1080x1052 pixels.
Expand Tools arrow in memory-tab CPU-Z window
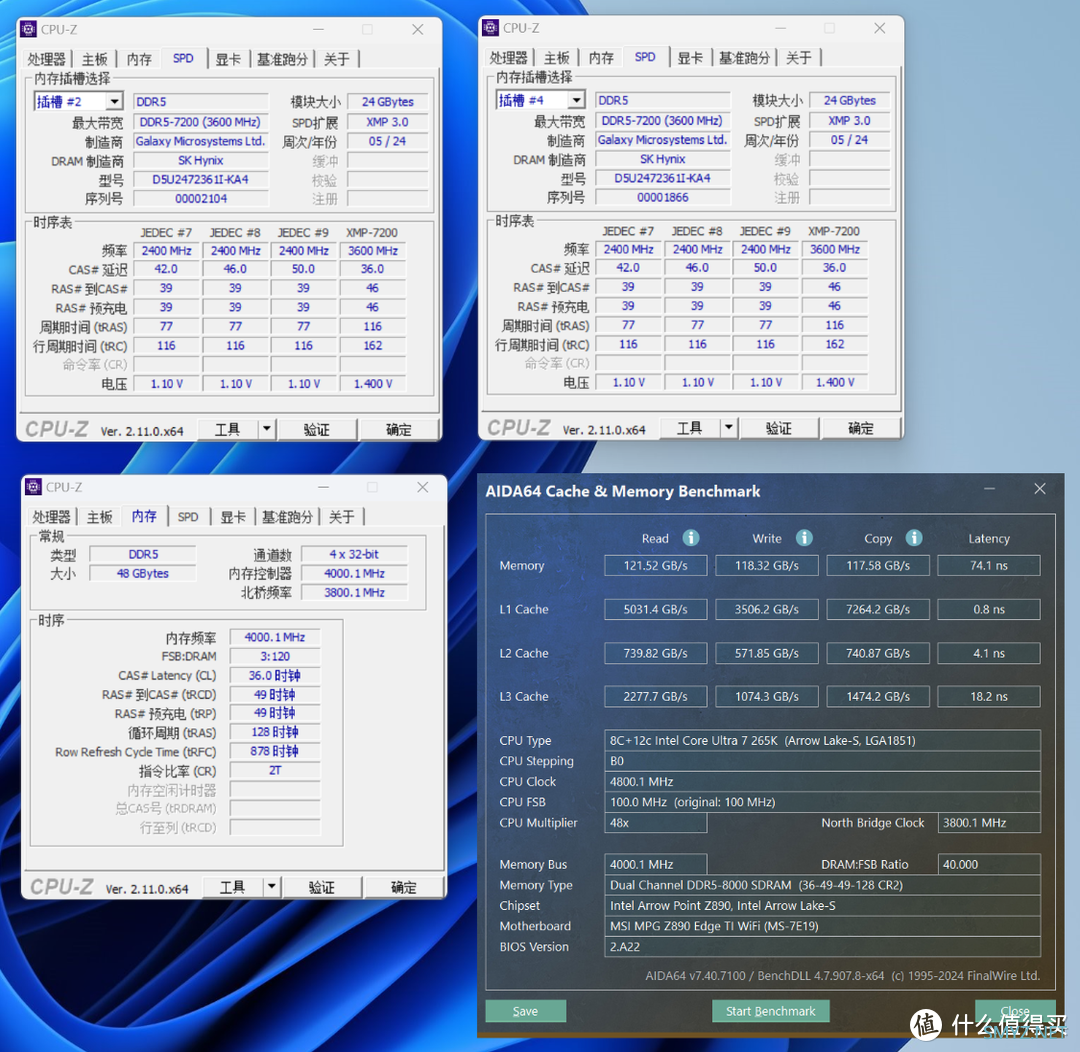pyautogui.click(x=272, y=887)
